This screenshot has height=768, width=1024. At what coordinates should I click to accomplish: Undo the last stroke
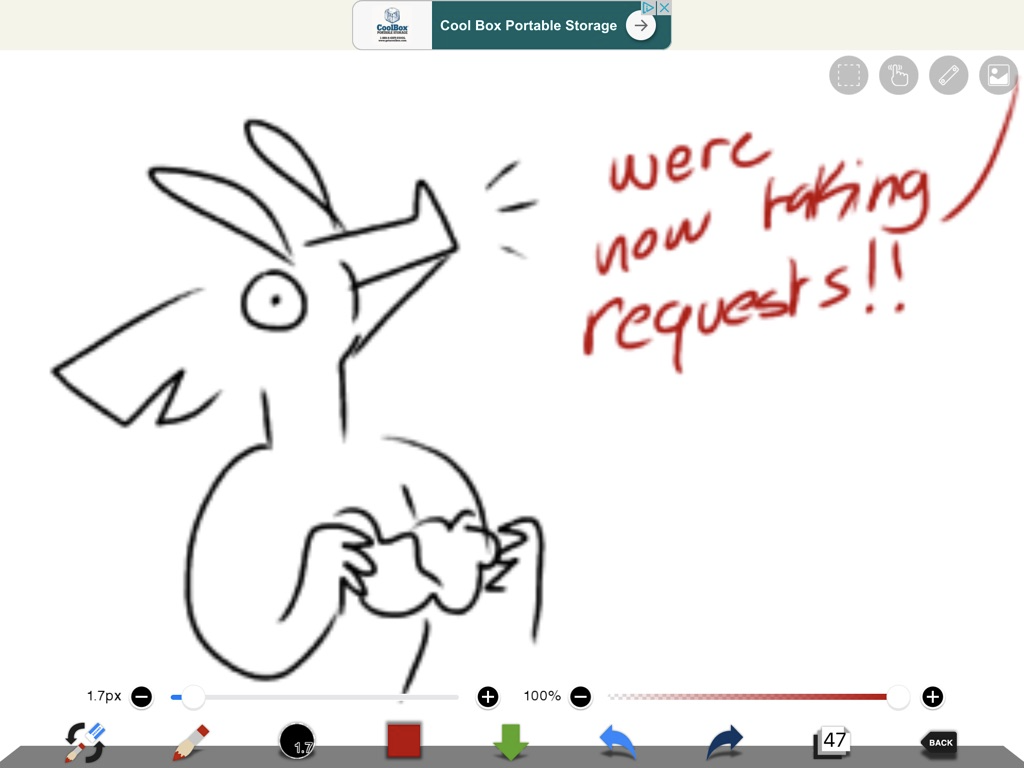point(618,743)
